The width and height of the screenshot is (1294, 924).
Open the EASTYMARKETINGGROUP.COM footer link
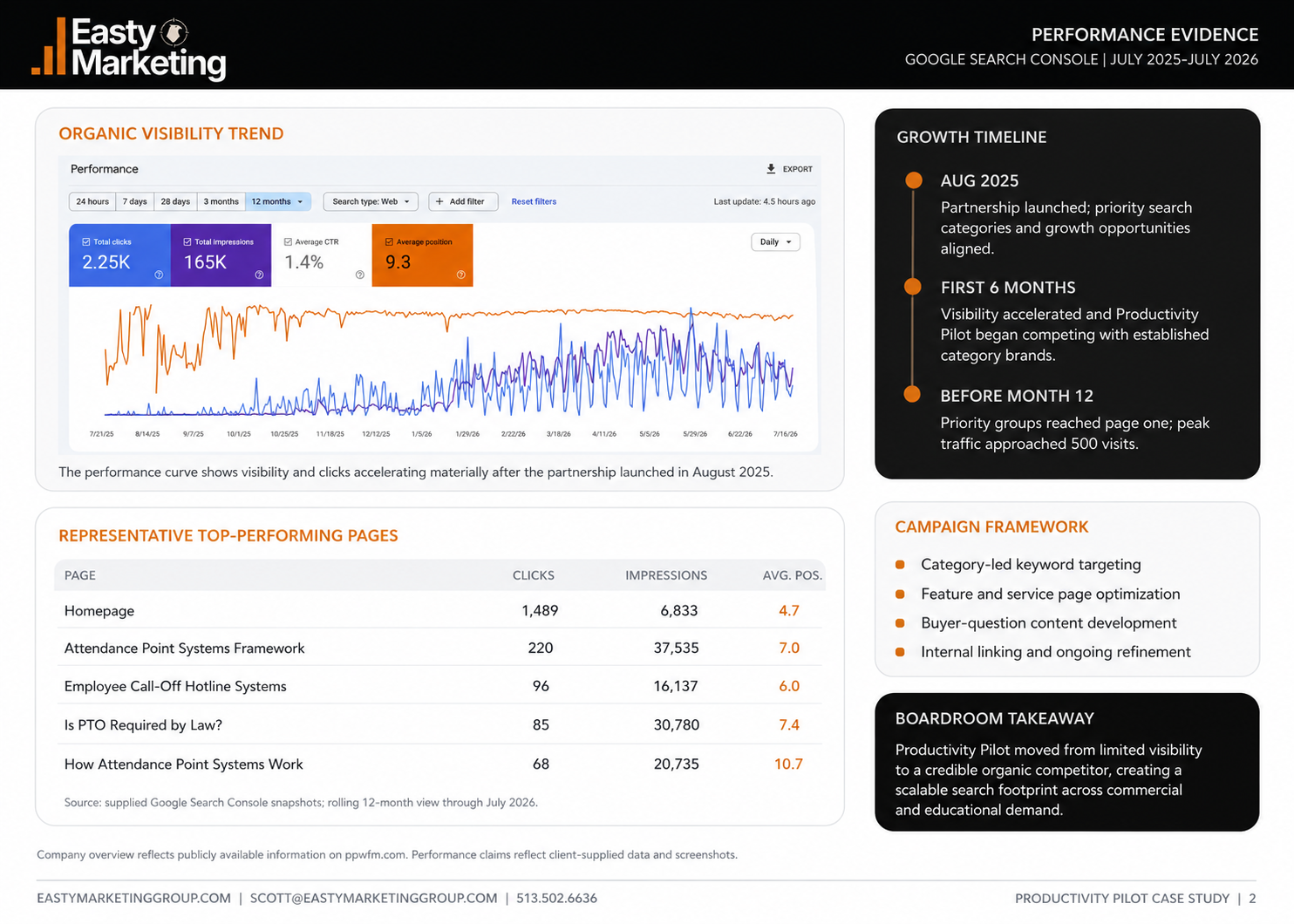click(134, 898)
